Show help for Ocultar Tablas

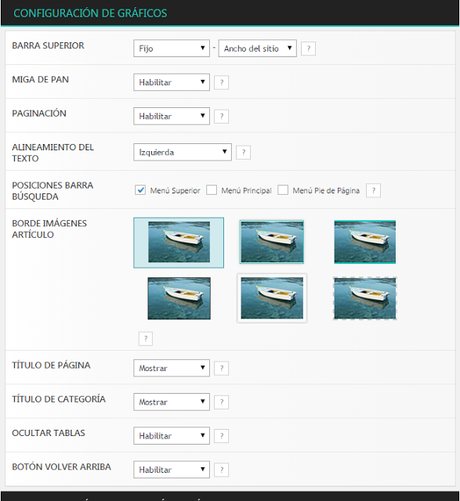click(221, 436)
